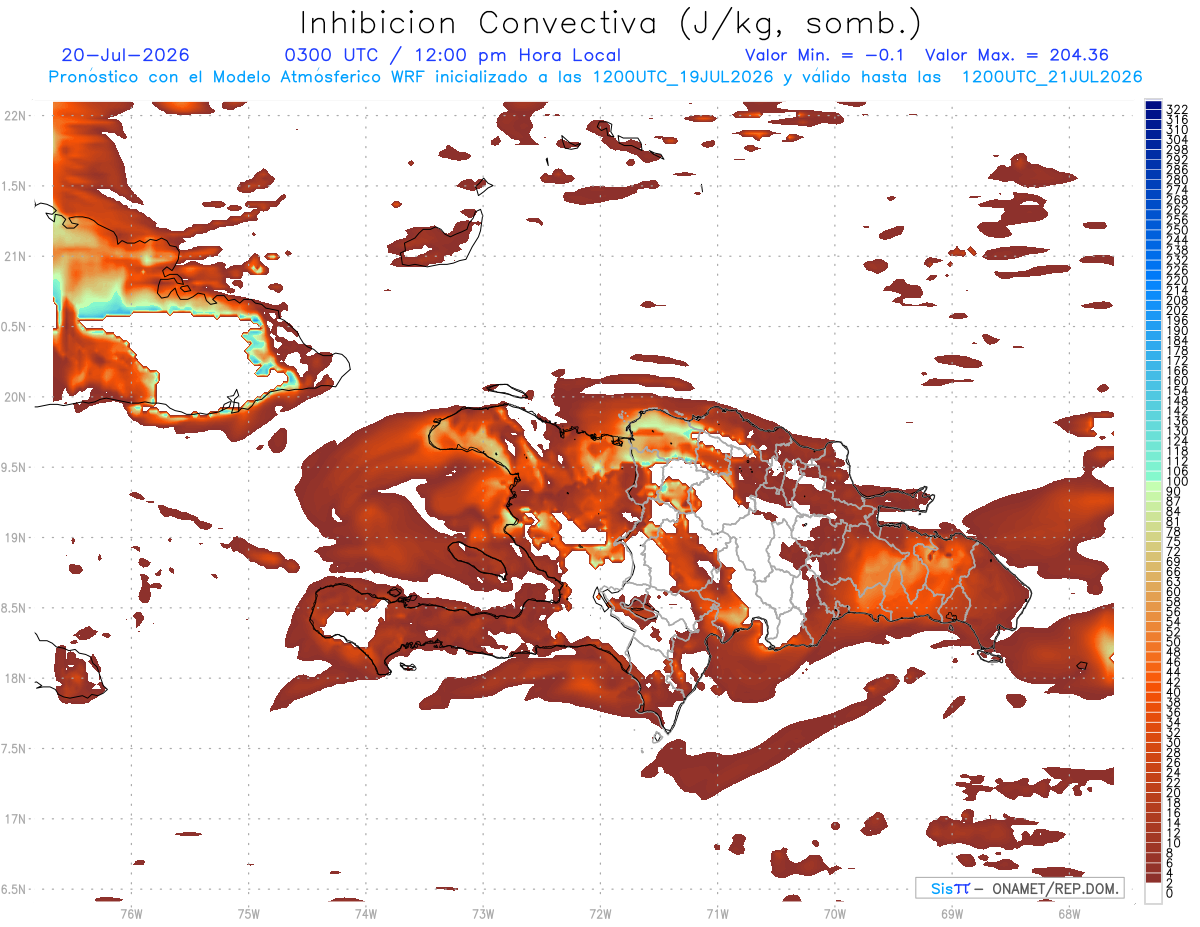Click the "71W" longitude label
The image size is (1200, 927).
(717, 913)
